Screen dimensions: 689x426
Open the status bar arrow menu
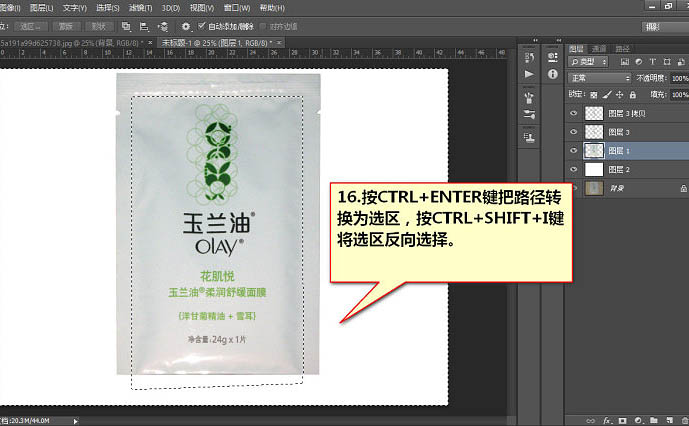coord(75,421)
